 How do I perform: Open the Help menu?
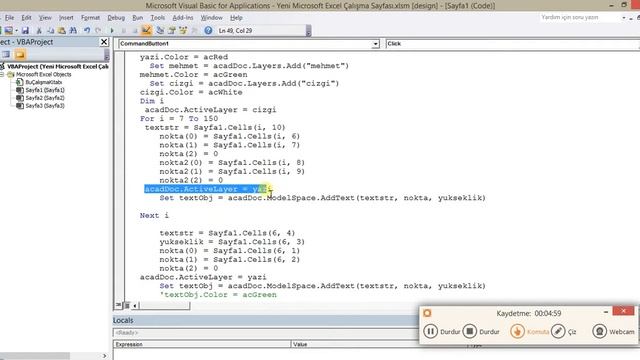pyautogui.click(x=236, y=18)
